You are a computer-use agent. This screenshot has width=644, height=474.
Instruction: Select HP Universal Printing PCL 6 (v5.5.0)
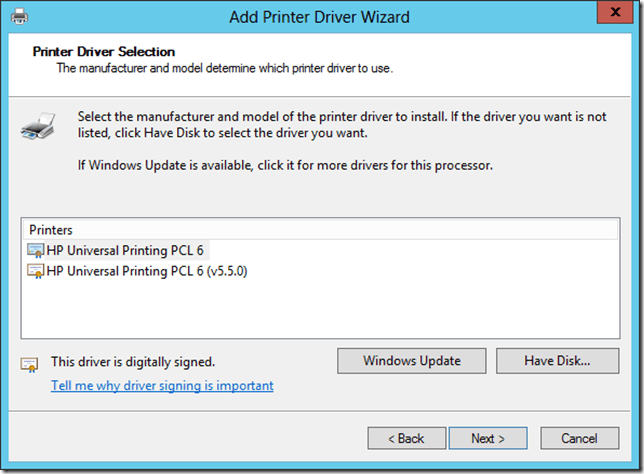tap(146, 270)
